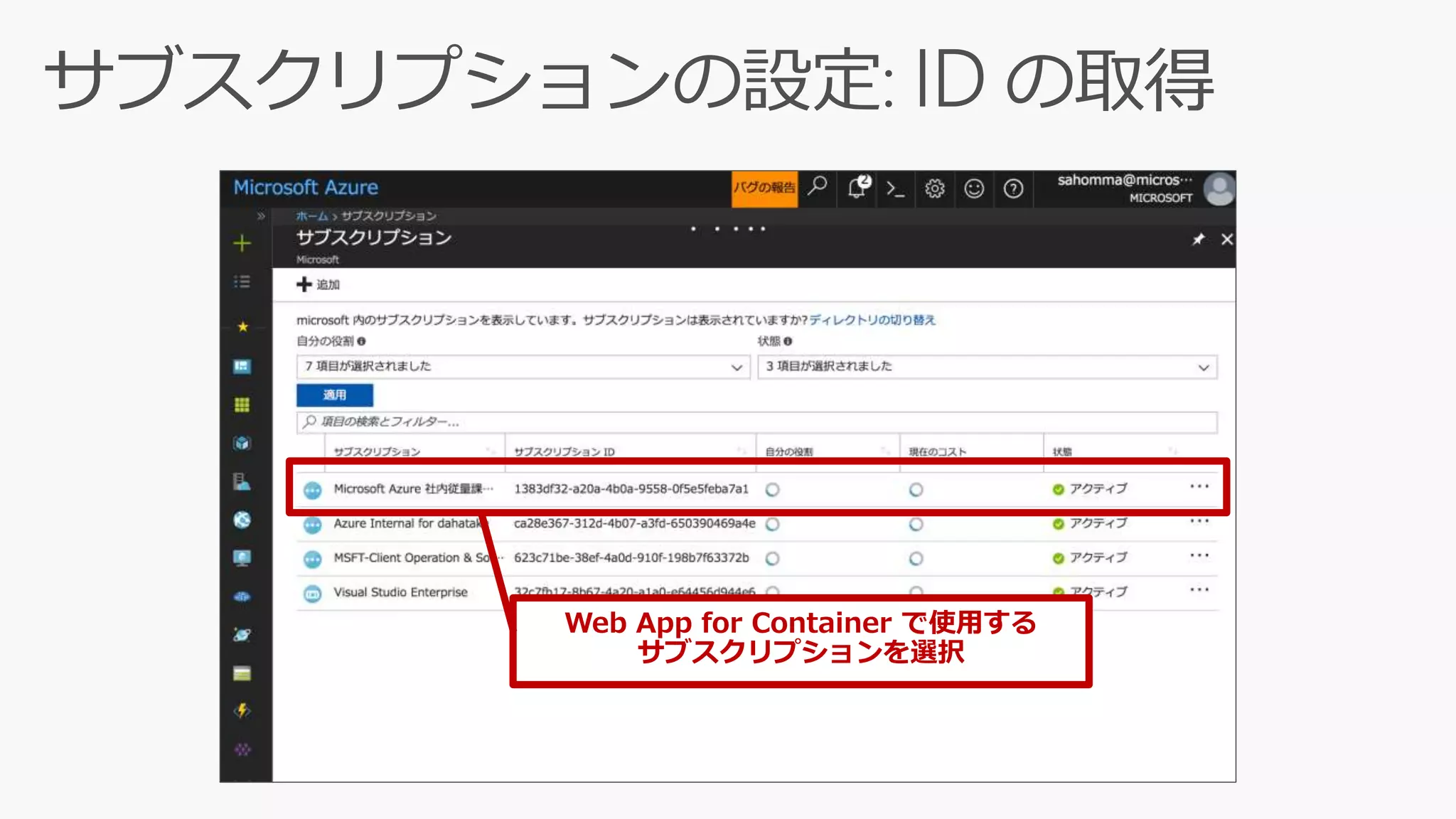
Task: Open more options for Visual Studio Enterprise row
Action: [1199, 589]
